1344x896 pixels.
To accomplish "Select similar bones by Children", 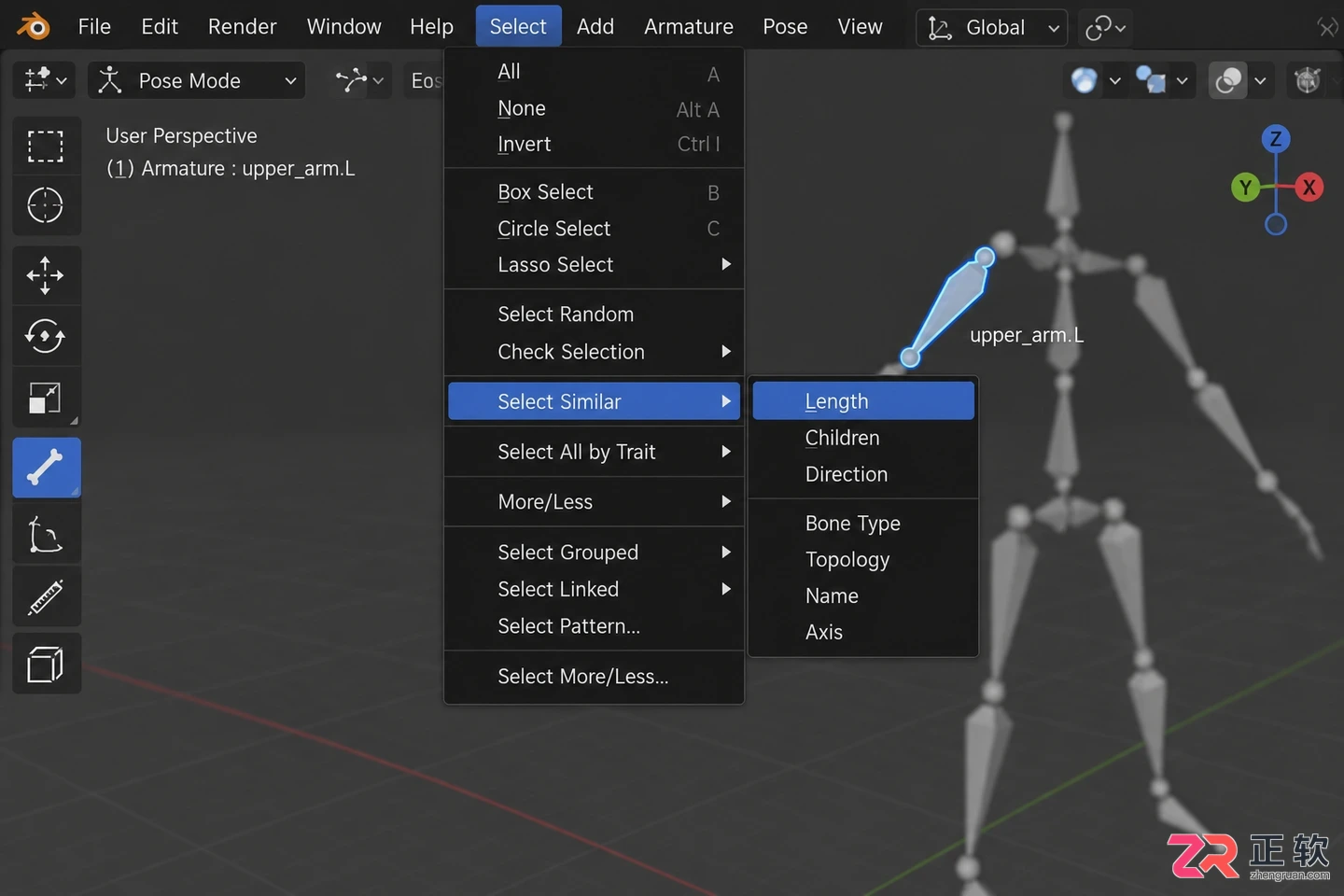I will 863,438.
